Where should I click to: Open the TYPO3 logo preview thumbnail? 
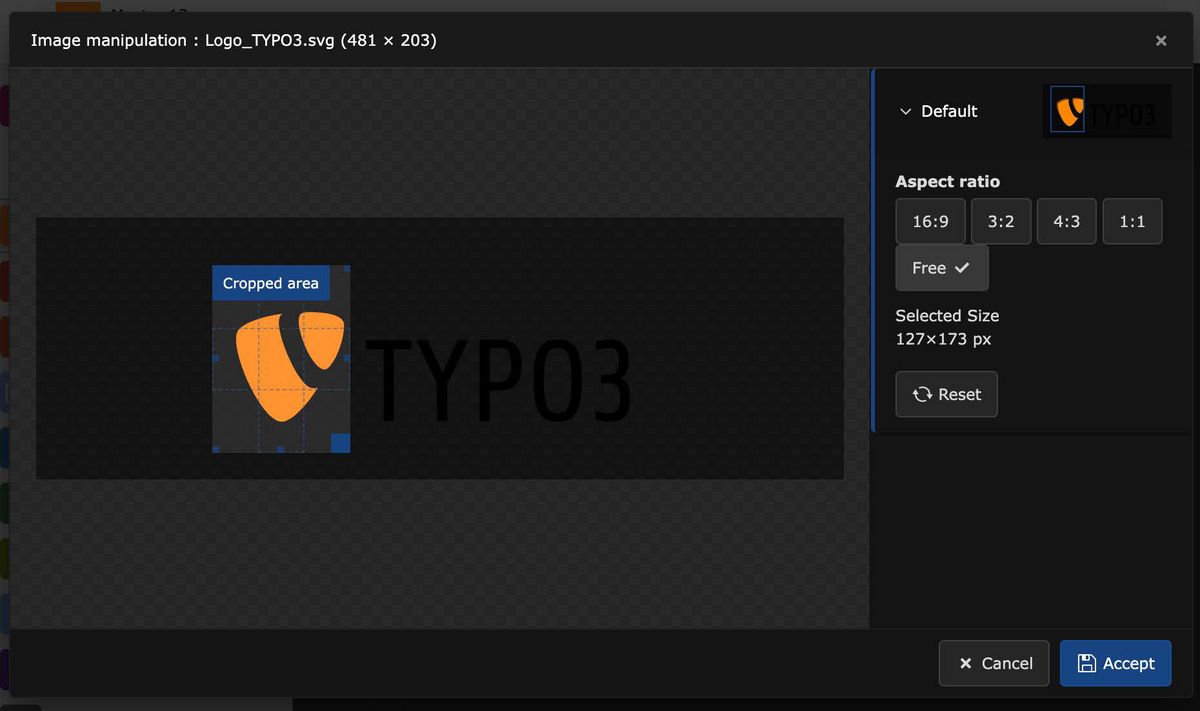1106,111
